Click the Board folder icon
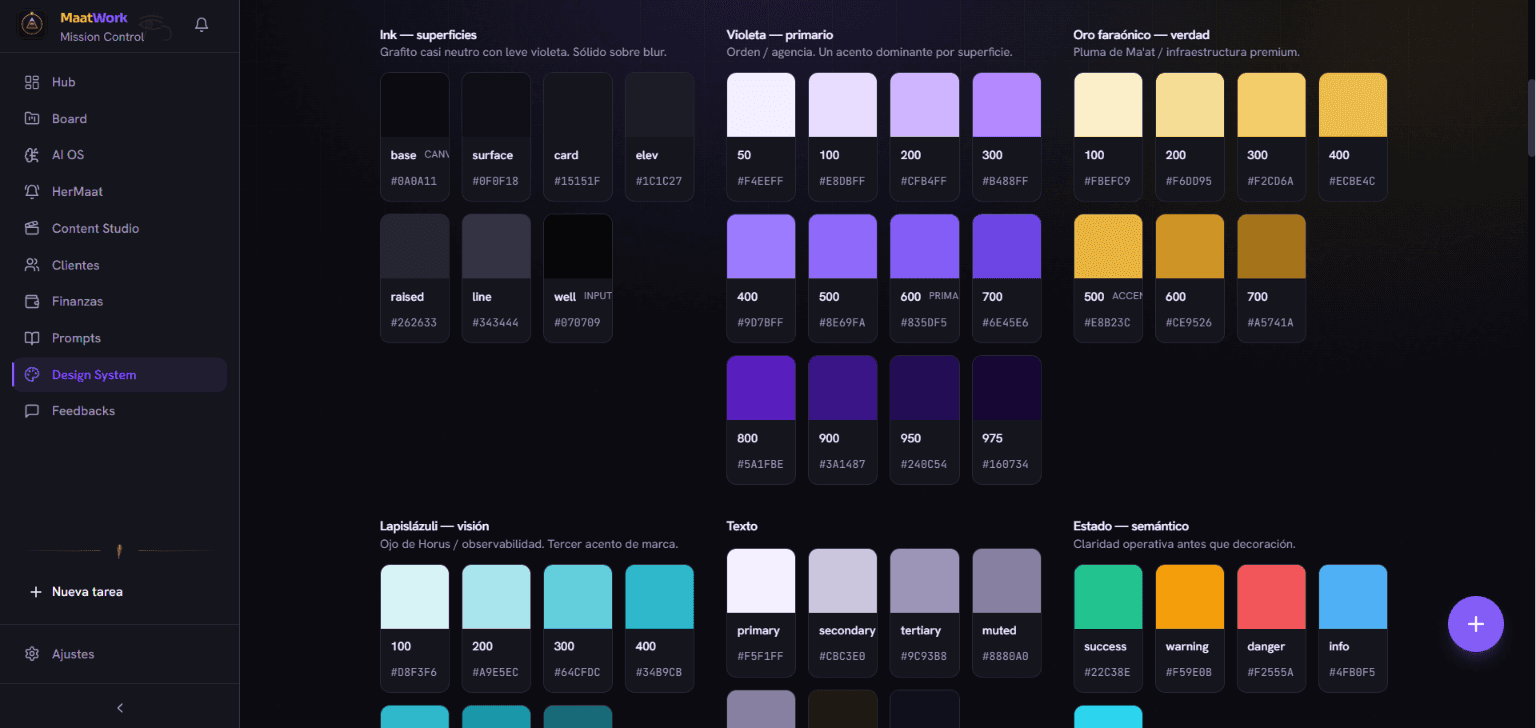The image size is (1536, 728). (x=32, y=118)
